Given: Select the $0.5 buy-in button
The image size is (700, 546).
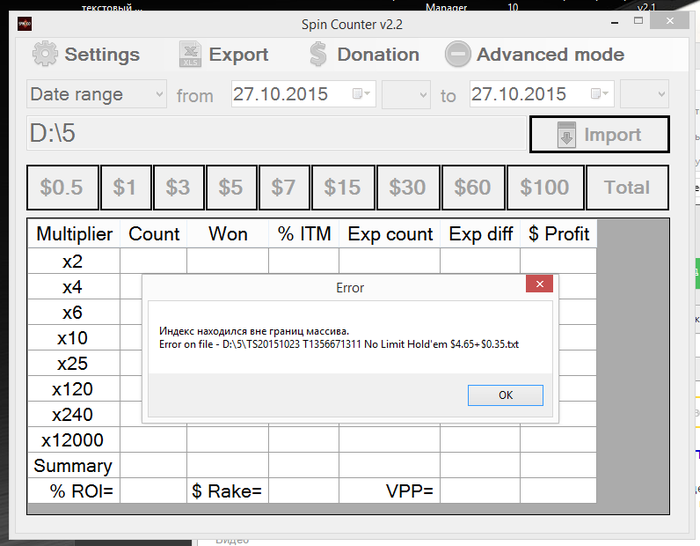Looking at the screenshot, I should point(62,188).
